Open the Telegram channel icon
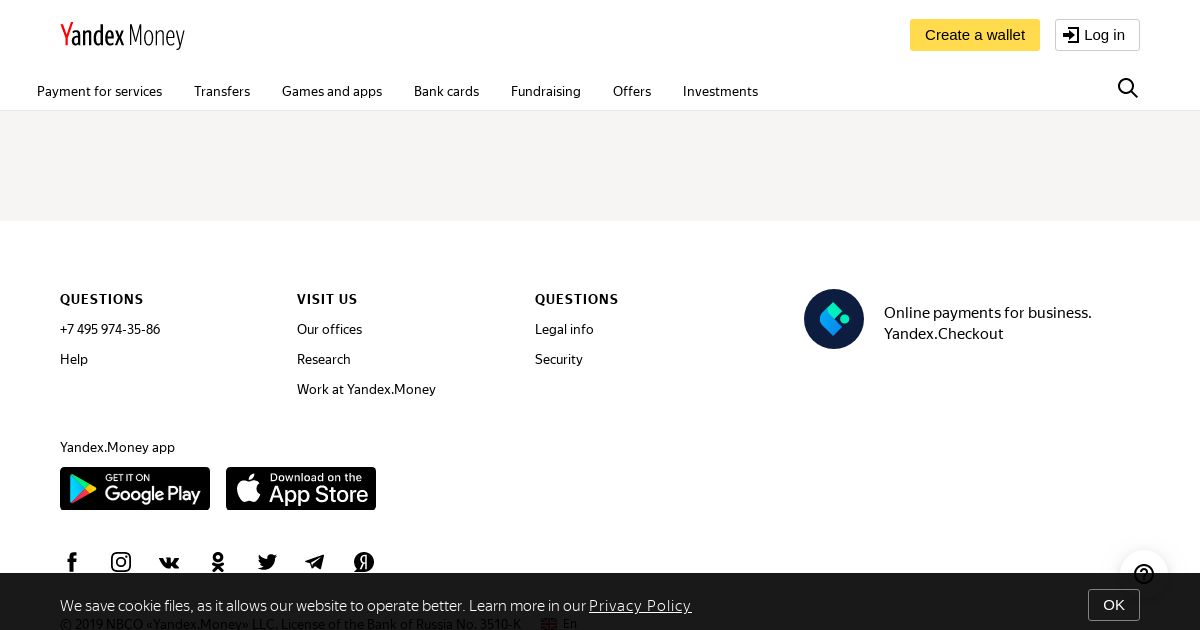 [x=315, y=562]
